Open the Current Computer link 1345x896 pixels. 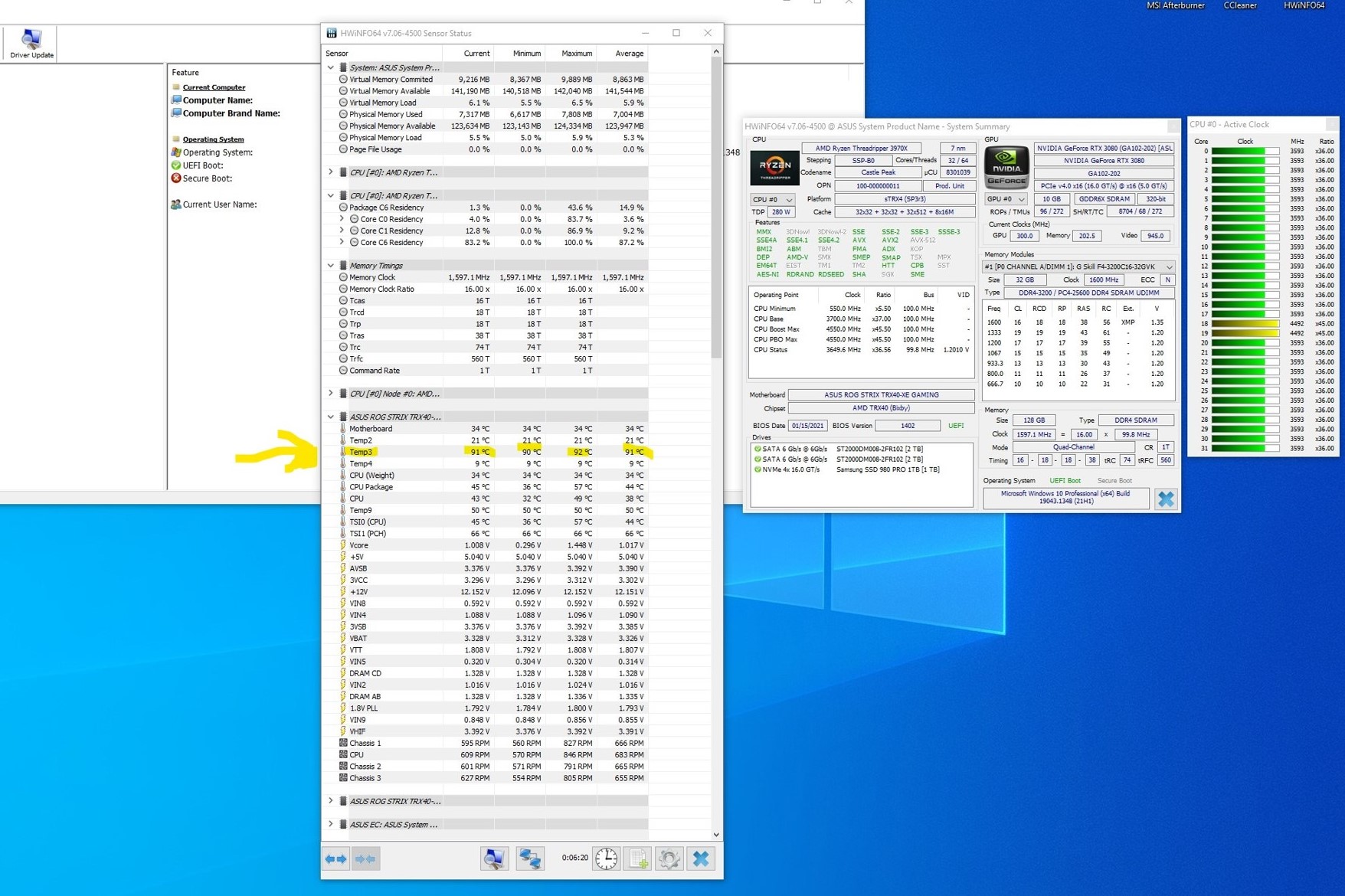point(214,87)
